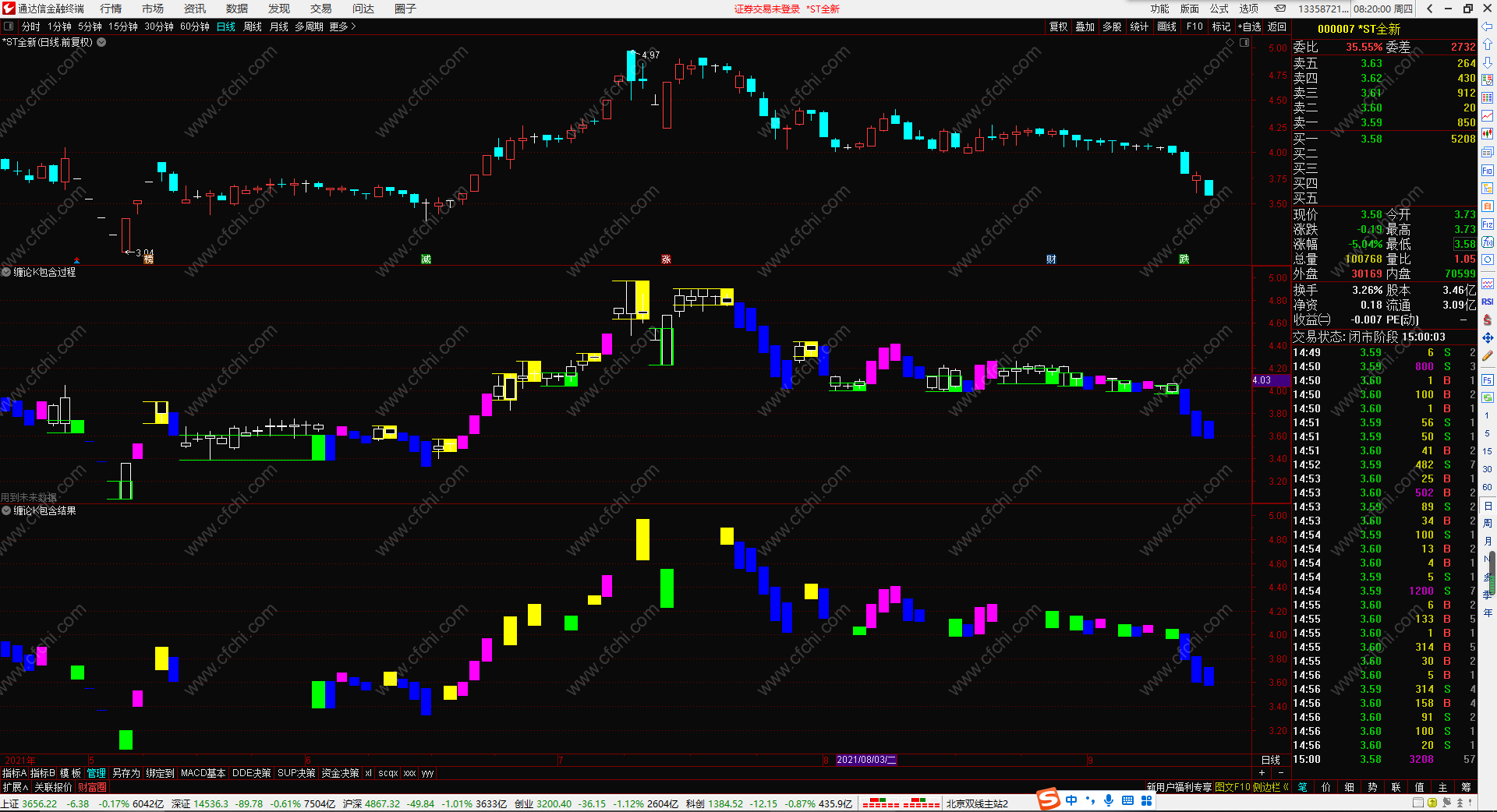Click the zoom-out minus below chart axis

point(1280,773)
